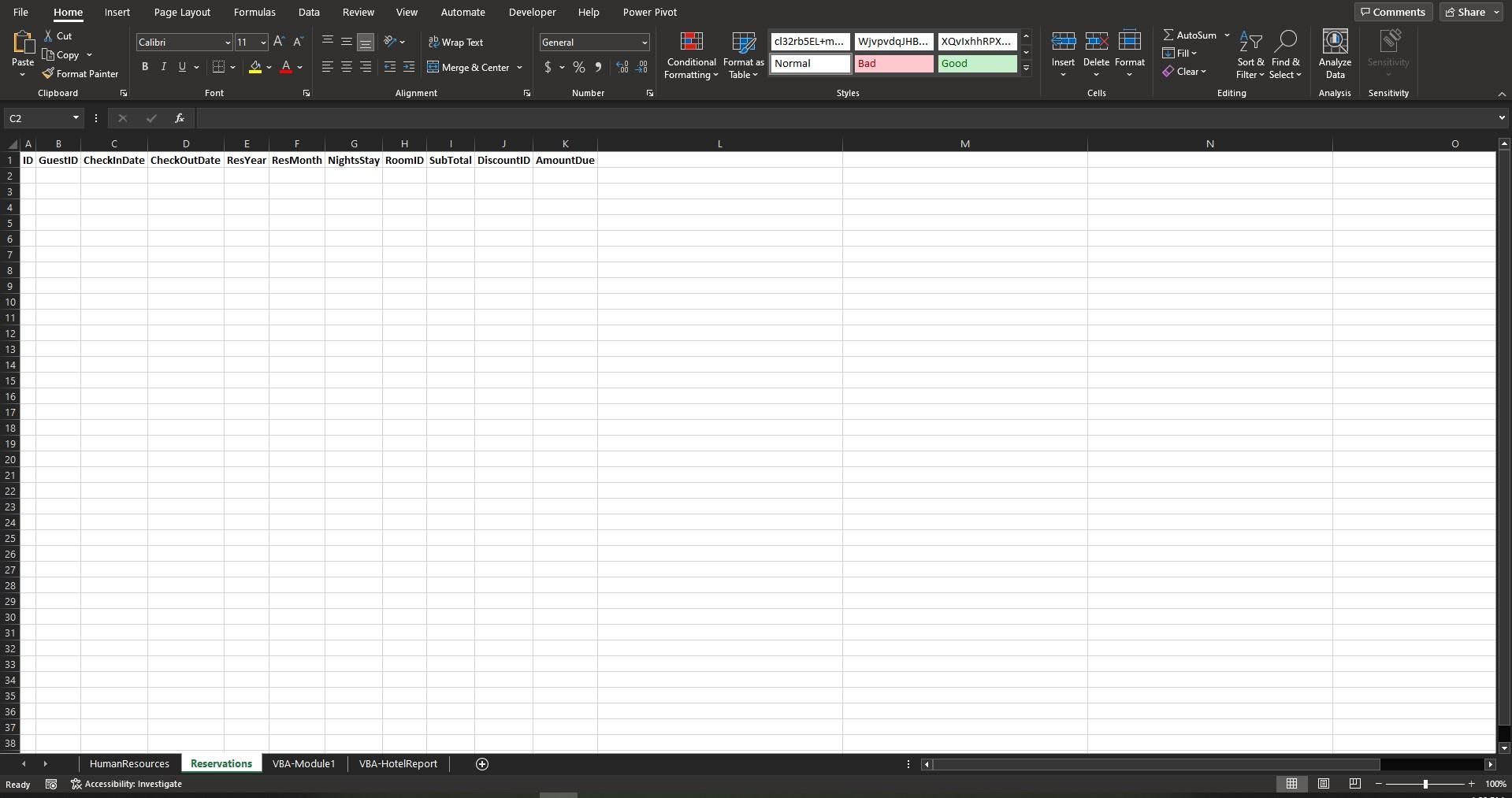This screenshot has height=798, width=1512.
Task: Apply the Format Painter
Action: [81, 73]
